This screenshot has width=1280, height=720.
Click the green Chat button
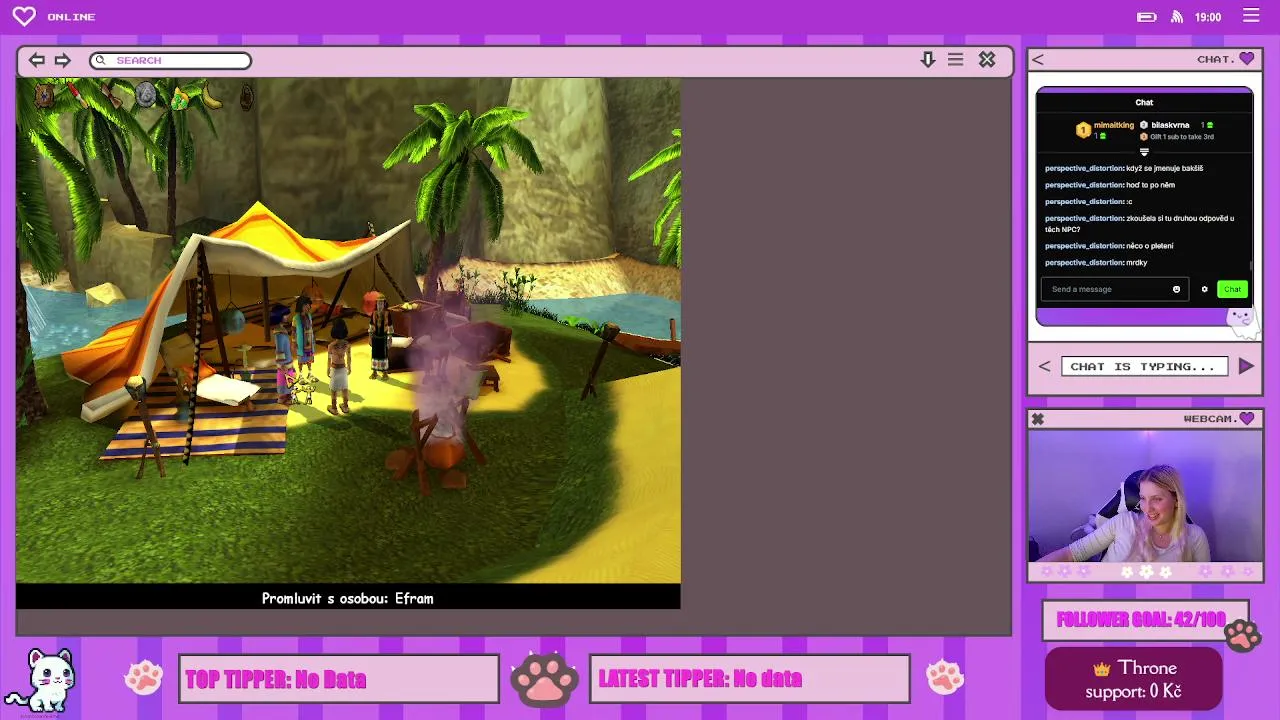(1232, 289)
